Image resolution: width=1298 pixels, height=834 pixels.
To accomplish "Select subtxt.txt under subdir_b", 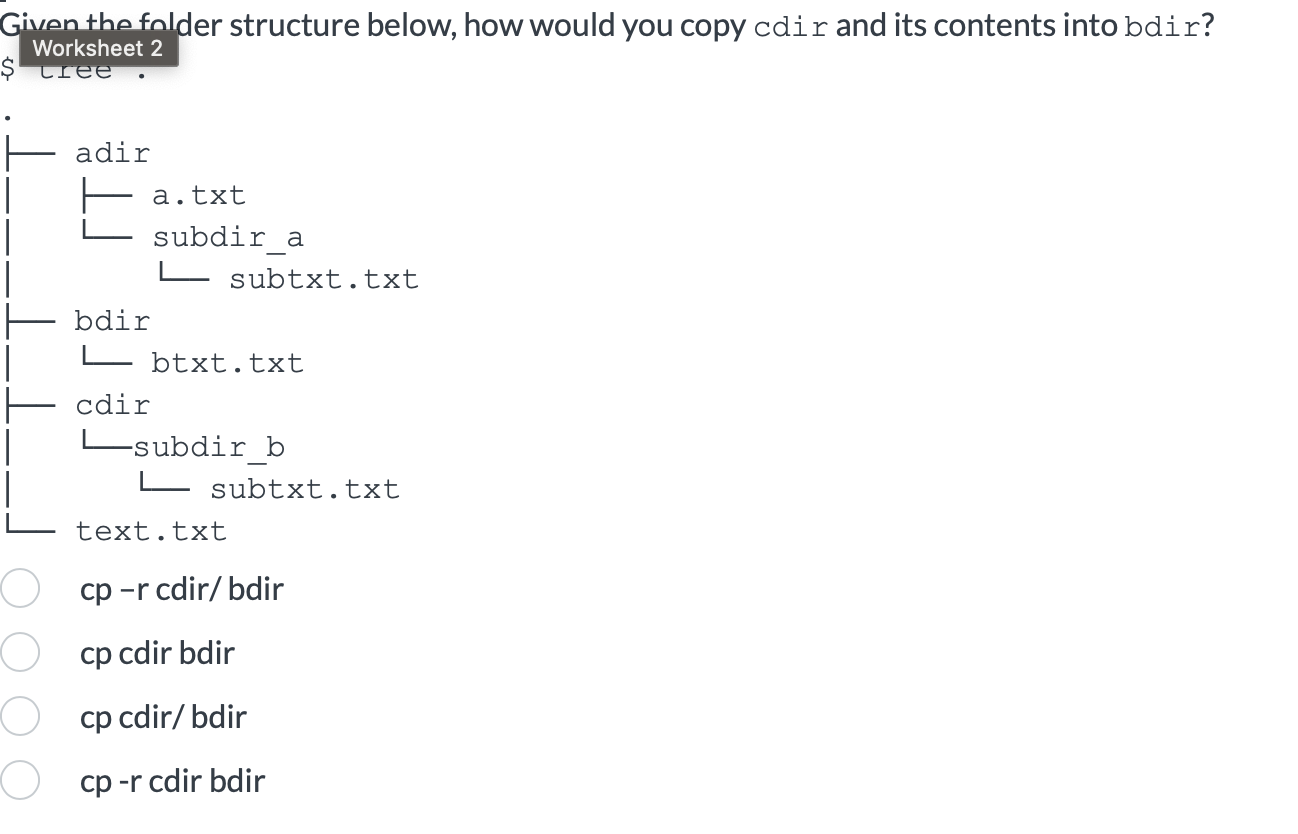I will [303, 488].
